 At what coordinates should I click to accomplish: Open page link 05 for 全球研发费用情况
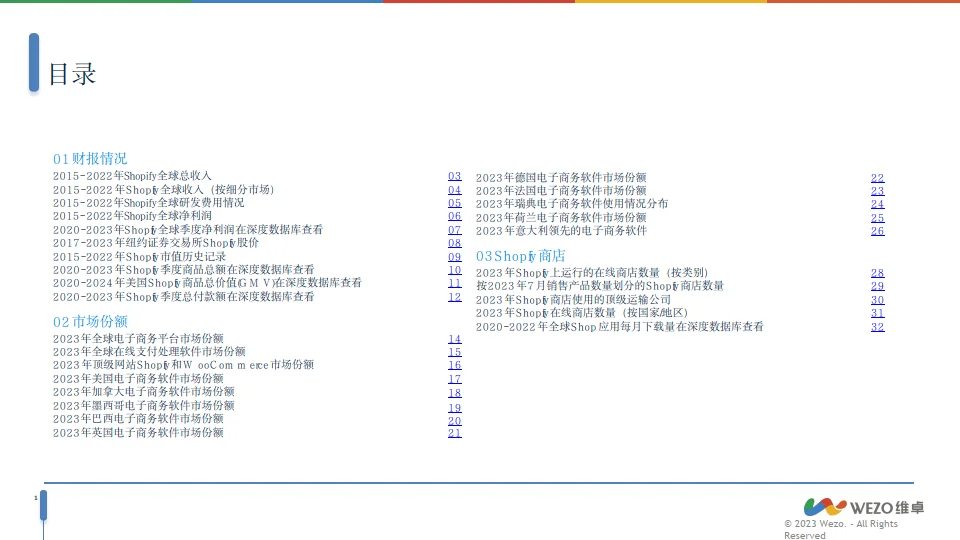[454, 203]
